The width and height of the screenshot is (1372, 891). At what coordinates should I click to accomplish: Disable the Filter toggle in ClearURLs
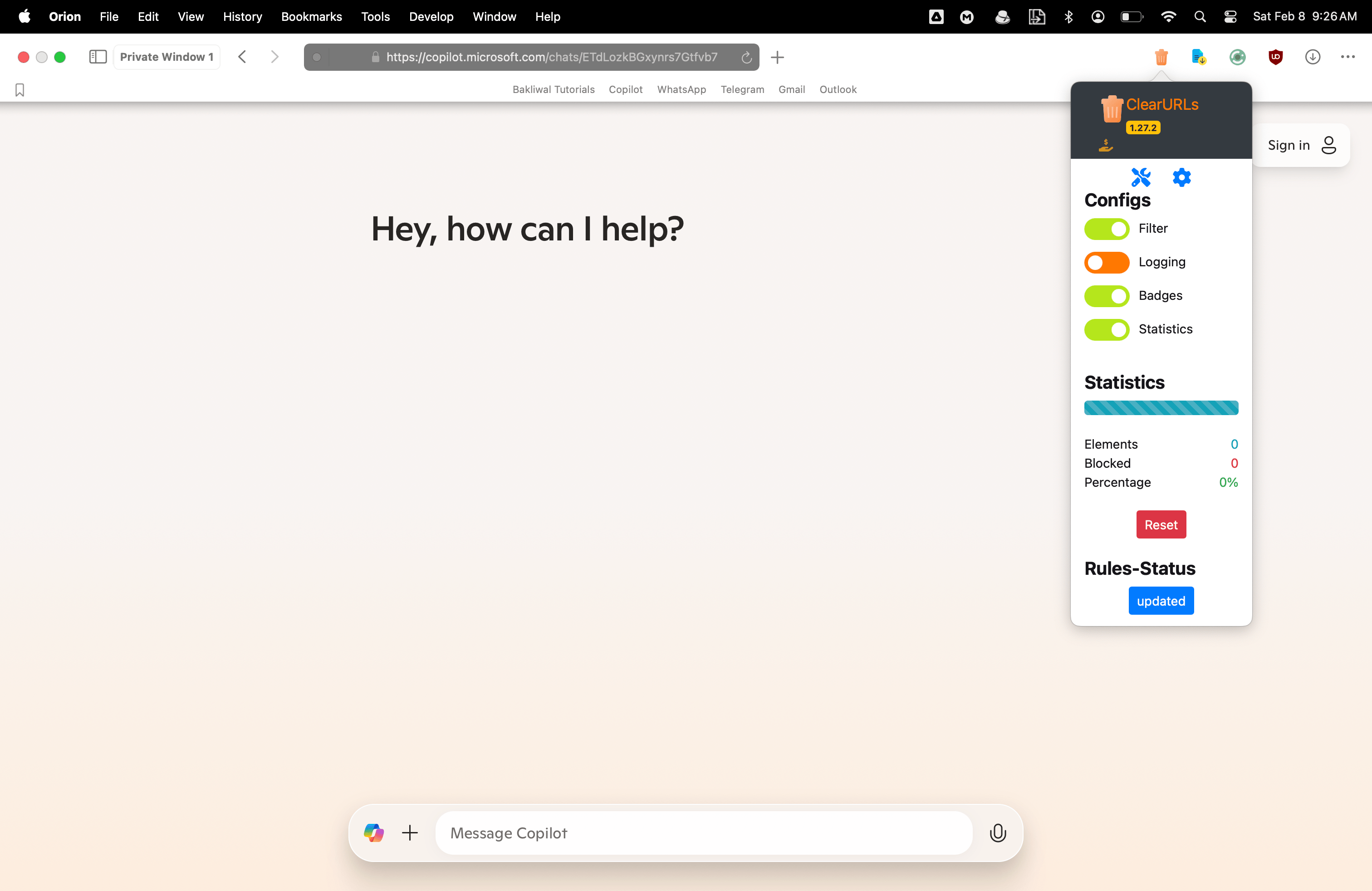click(x=1106, y=229)
